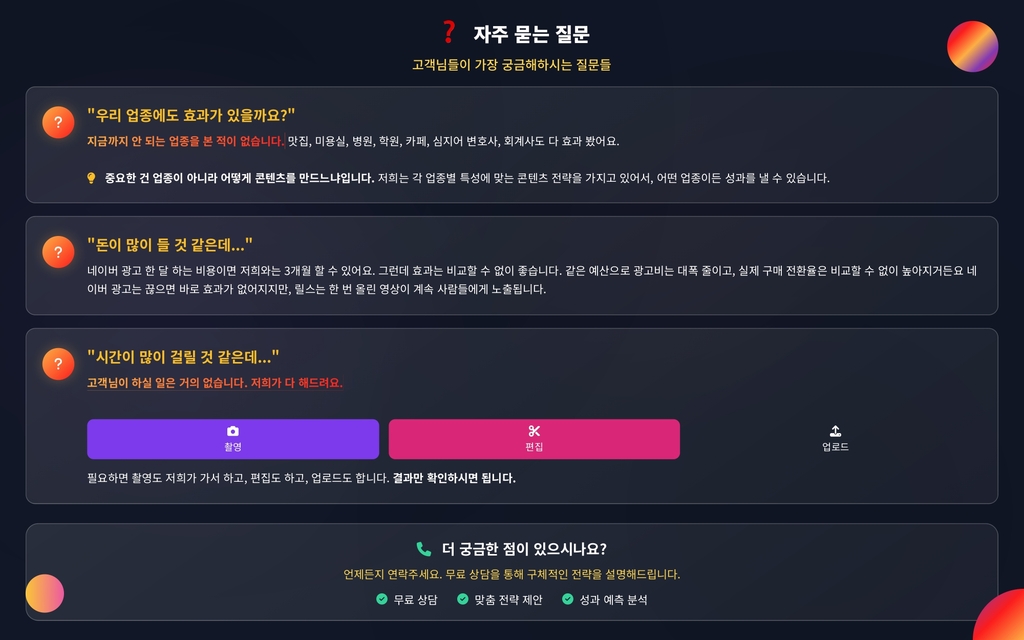
Task: Click the green check beside 맞춤 전략 제안
Action: click(462, 599)
